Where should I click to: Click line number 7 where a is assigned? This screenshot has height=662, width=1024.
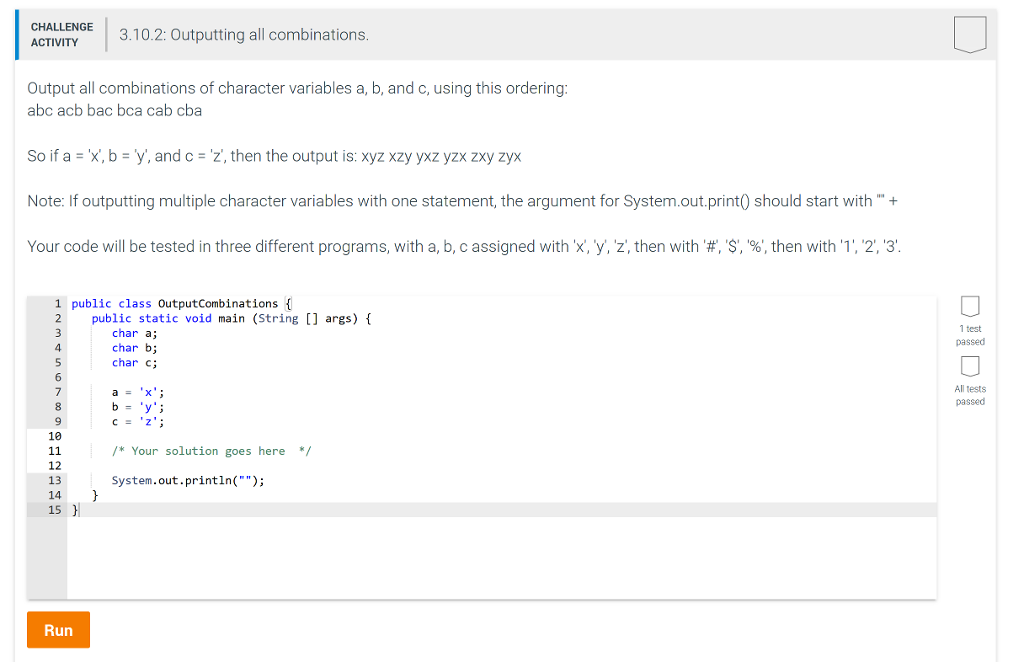click(x=57, y=391)
